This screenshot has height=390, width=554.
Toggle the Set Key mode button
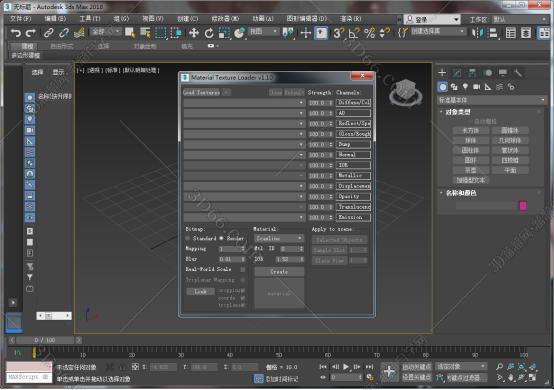417,377
